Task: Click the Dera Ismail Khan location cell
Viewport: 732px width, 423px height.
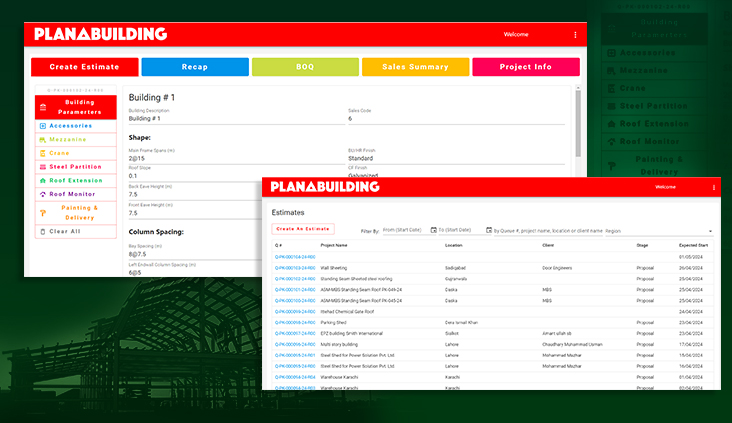Action: coord(461,323)
